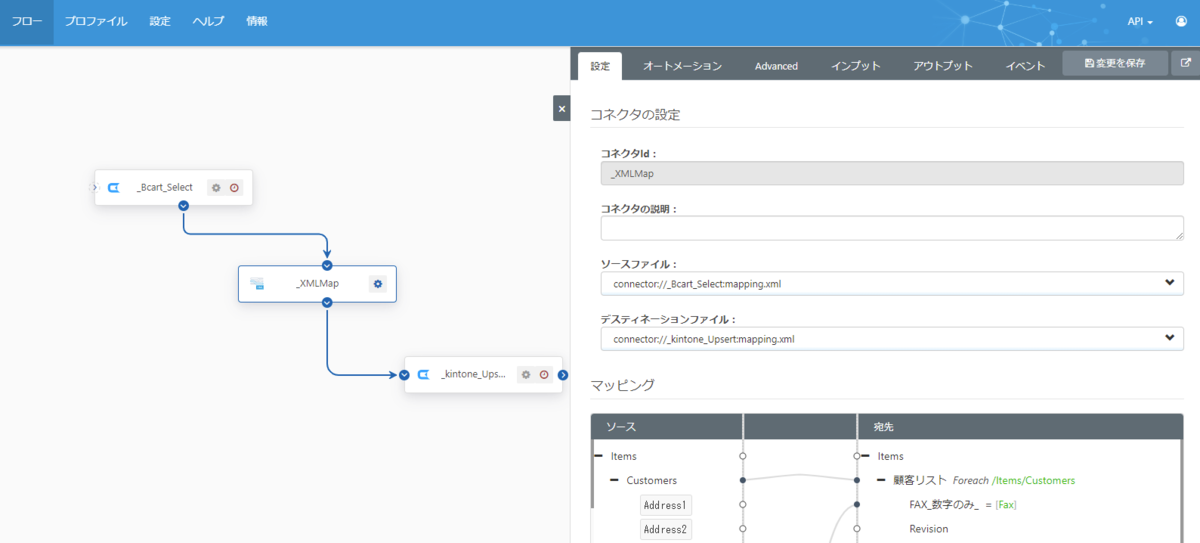Switch to the イベント tab
This screenshot has height=543, width=1200.
point(1026,66)
